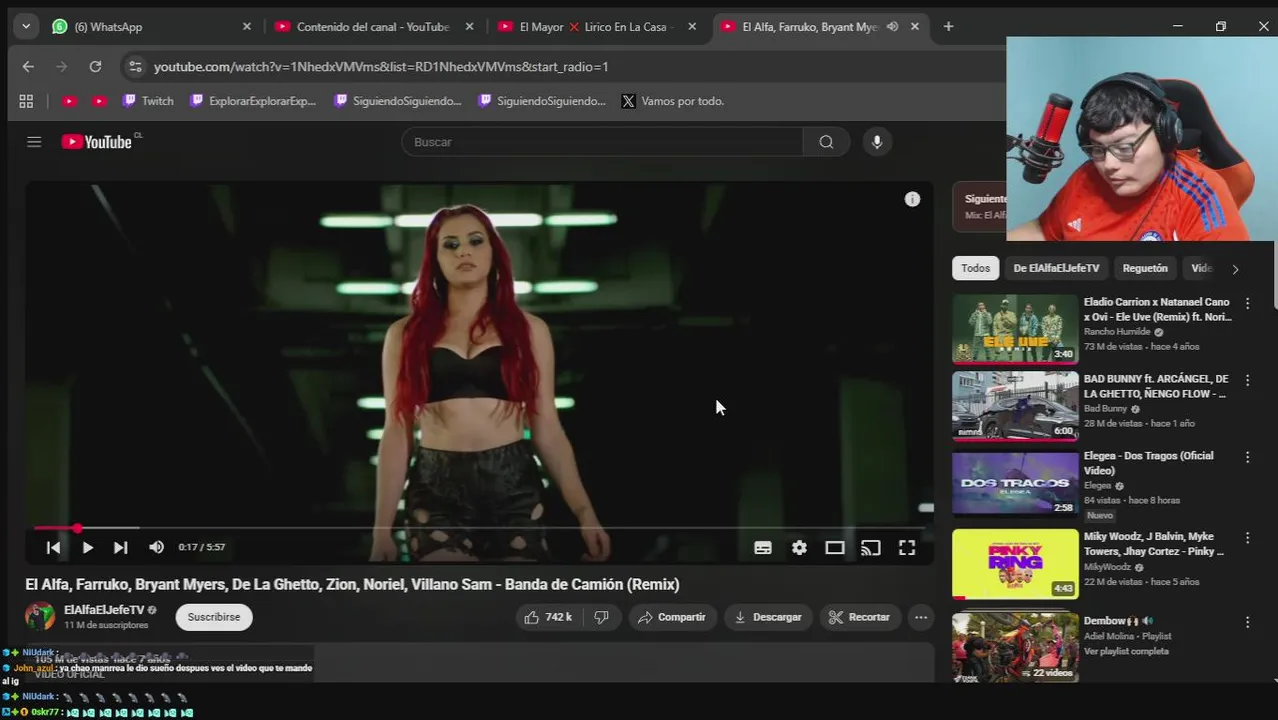The width and height of the screenshot is (1278, 720).
Task: Click the search magnifier button
Action: (826, 142)
